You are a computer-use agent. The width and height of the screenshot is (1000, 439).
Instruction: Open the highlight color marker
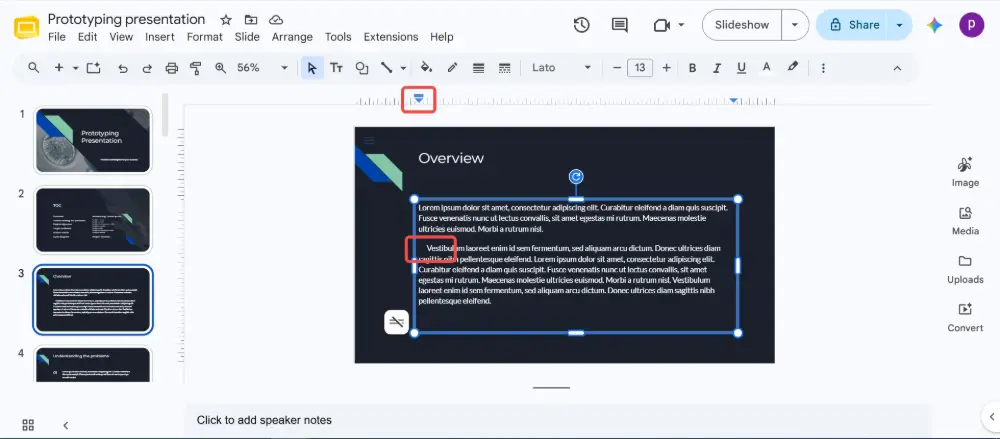[x=793, y=67]
